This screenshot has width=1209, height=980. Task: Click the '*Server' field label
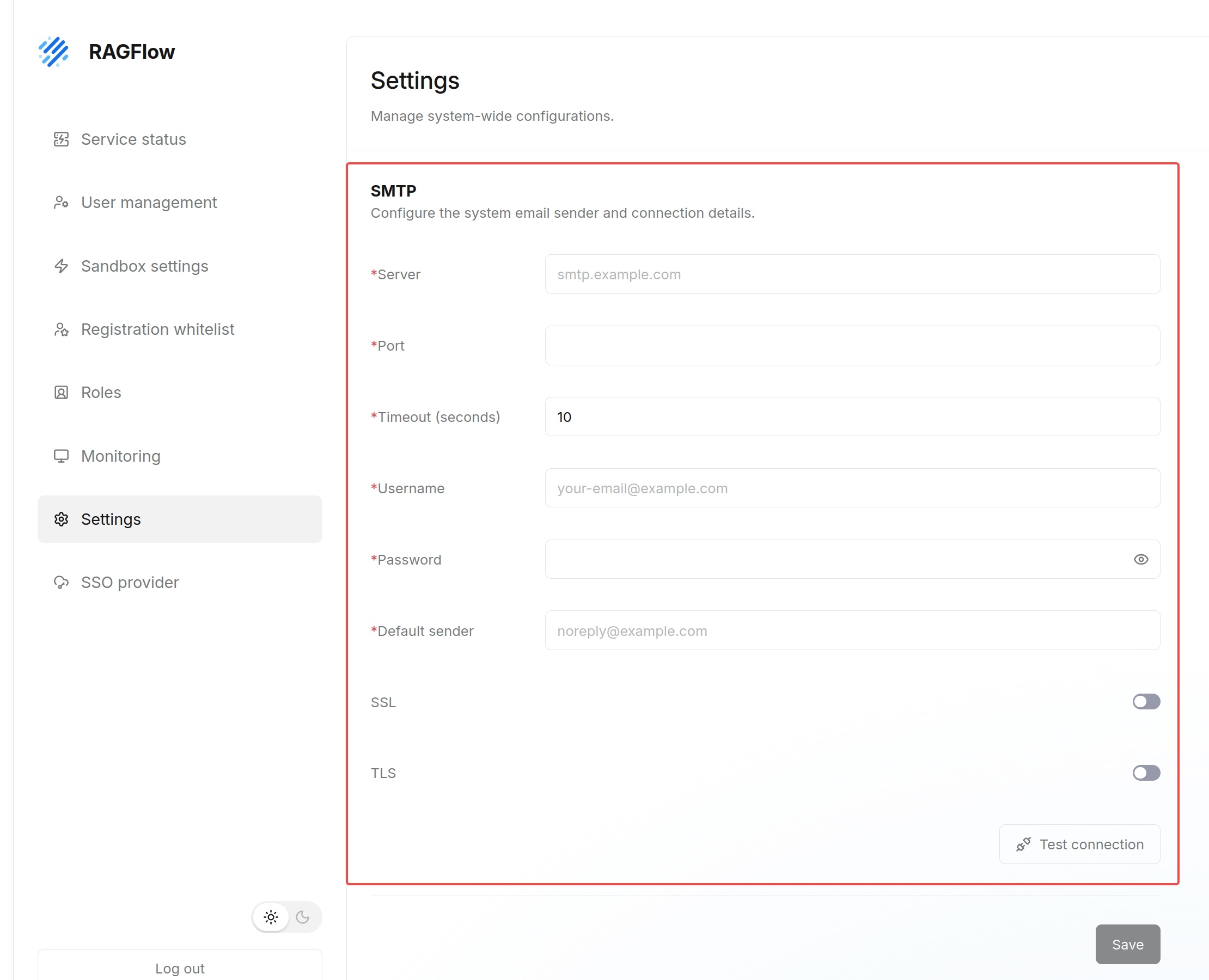[x=396, y=274]
